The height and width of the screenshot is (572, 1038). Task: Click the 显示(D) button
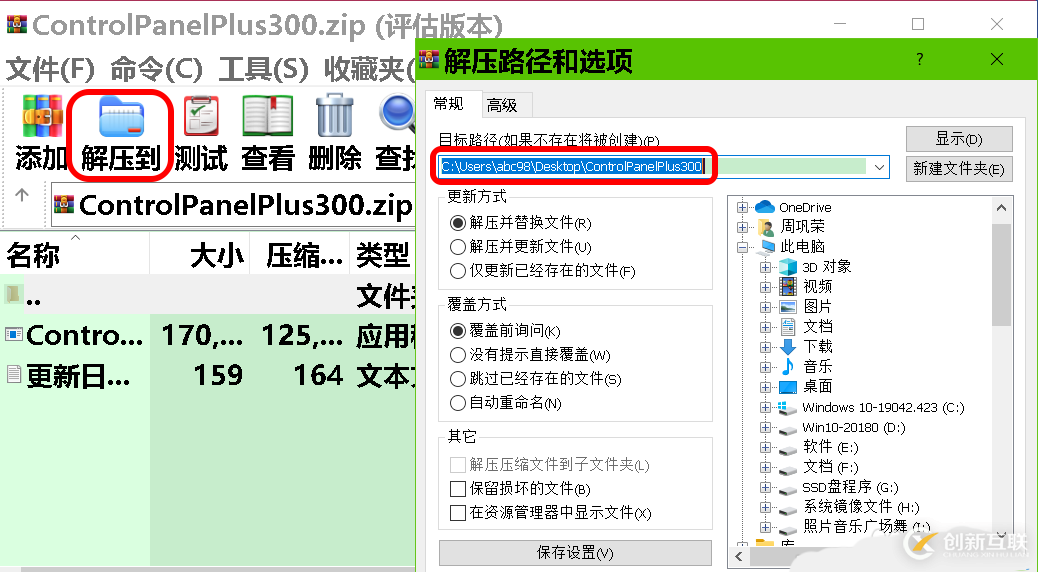tap(959, 139)
